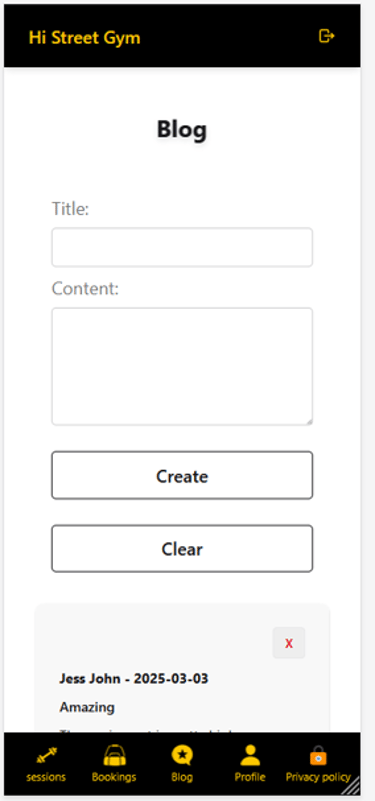Go home via Hi Street Gym title
Screen dimensions: 375x801
click(84, 37)
